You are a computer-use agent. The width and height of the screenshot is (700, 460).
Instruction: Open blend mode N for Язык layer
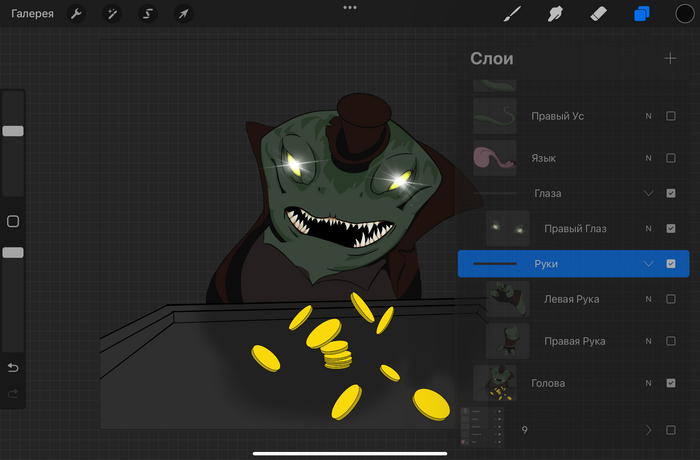(648, 158)
